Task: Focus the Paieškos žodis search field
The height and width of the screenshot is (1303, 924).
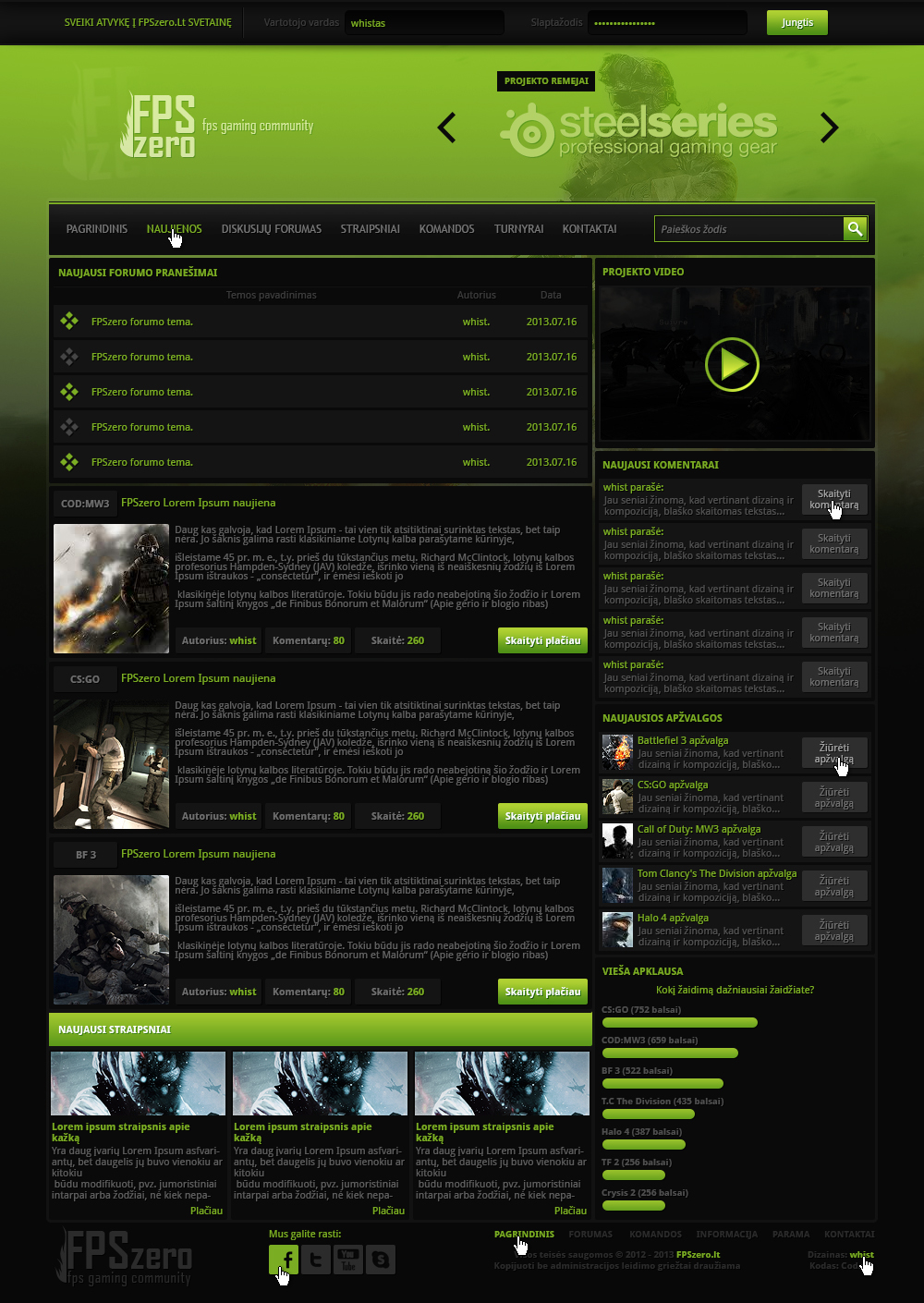Action: pyautogui.click(x=748, y=228)
